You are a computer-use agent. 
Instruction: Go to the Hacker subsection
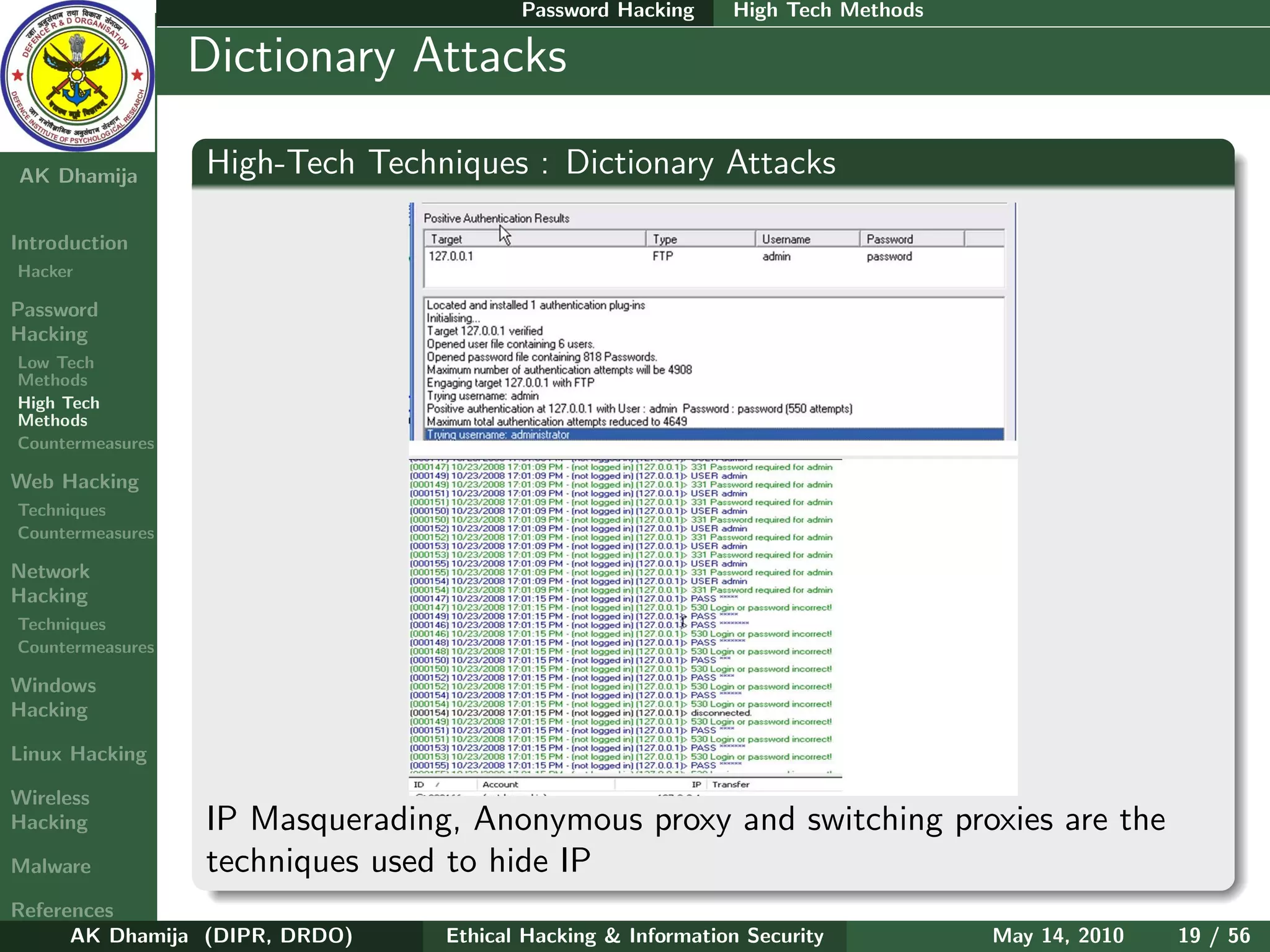point(45,271)
